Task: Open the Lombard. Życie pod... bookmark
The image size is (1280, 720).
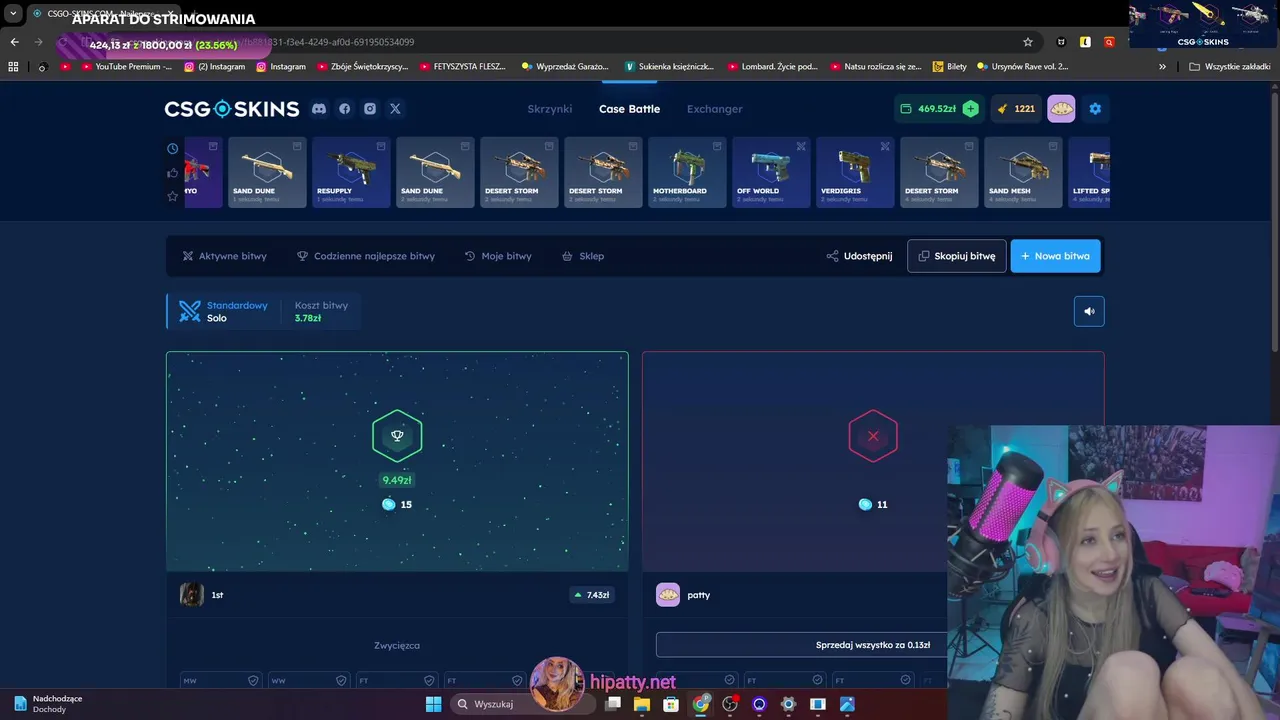Action: [x=773, y=67]
